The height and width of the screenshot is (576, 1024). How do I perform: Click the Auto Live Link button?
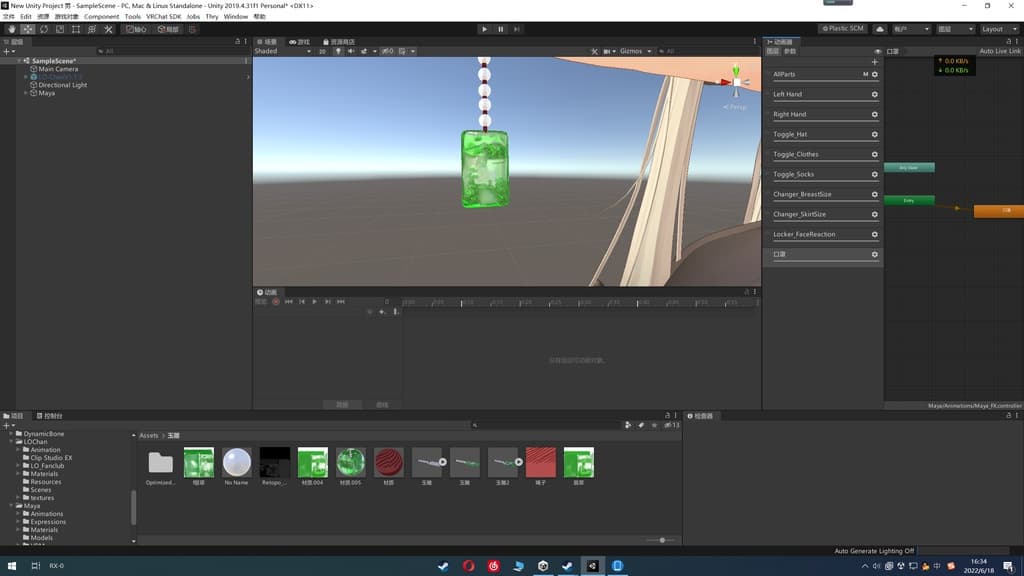pos(999,51)
